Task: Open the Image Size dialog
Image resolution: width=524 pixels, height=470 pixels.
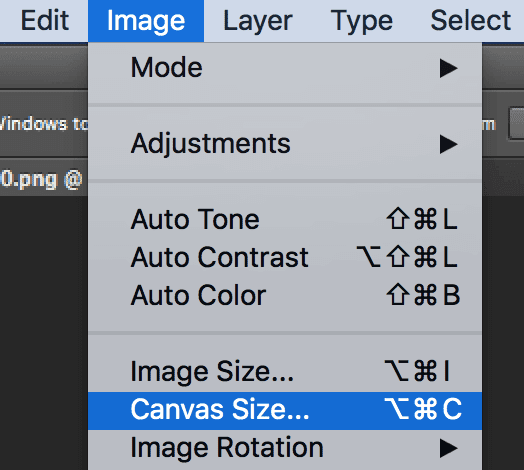Action: click(x=285, y=371)
